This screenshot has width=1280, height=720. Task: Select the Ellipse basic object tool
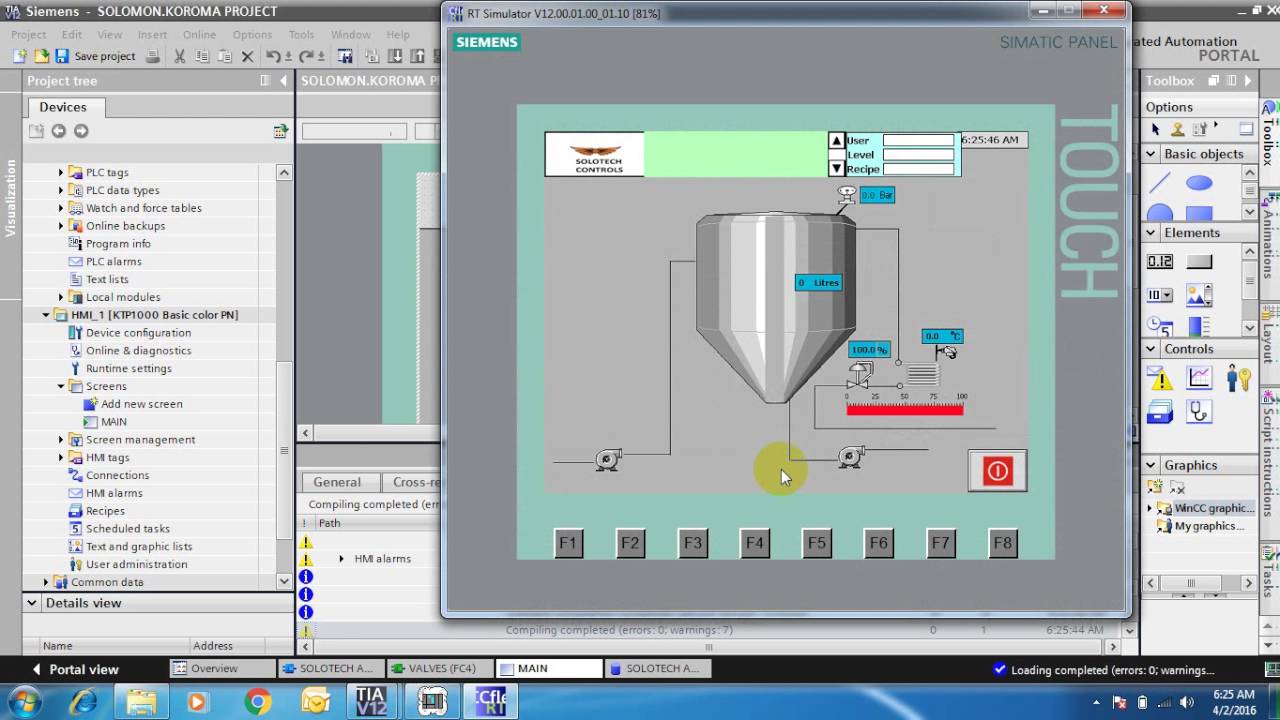tap(1199, 183)
